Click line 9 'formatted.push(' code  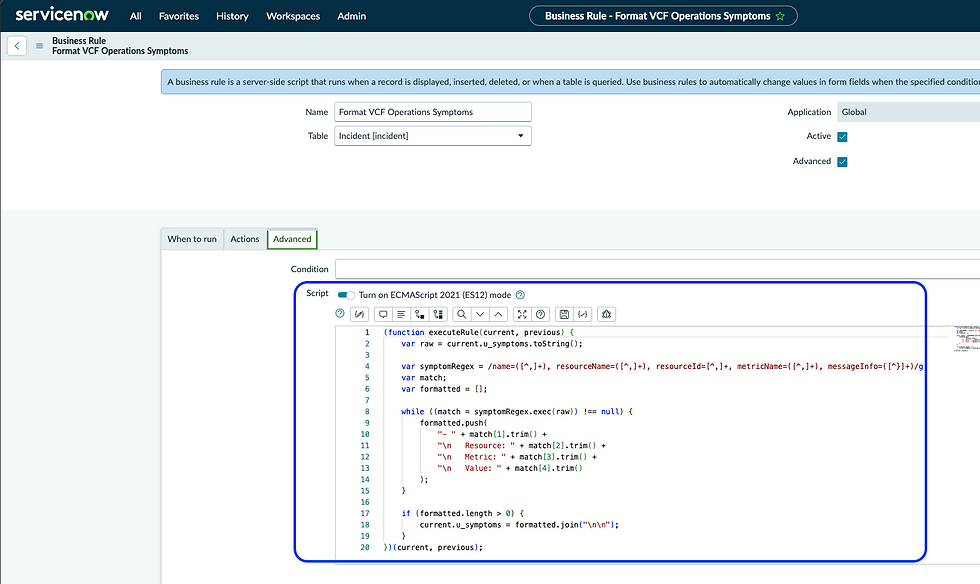point(453,423)
